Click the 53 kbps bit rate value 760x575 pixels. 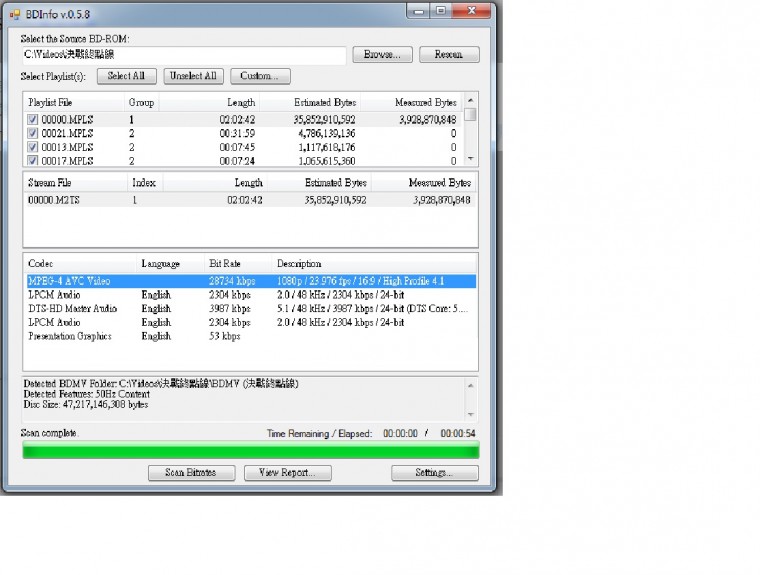click(224, 336)
